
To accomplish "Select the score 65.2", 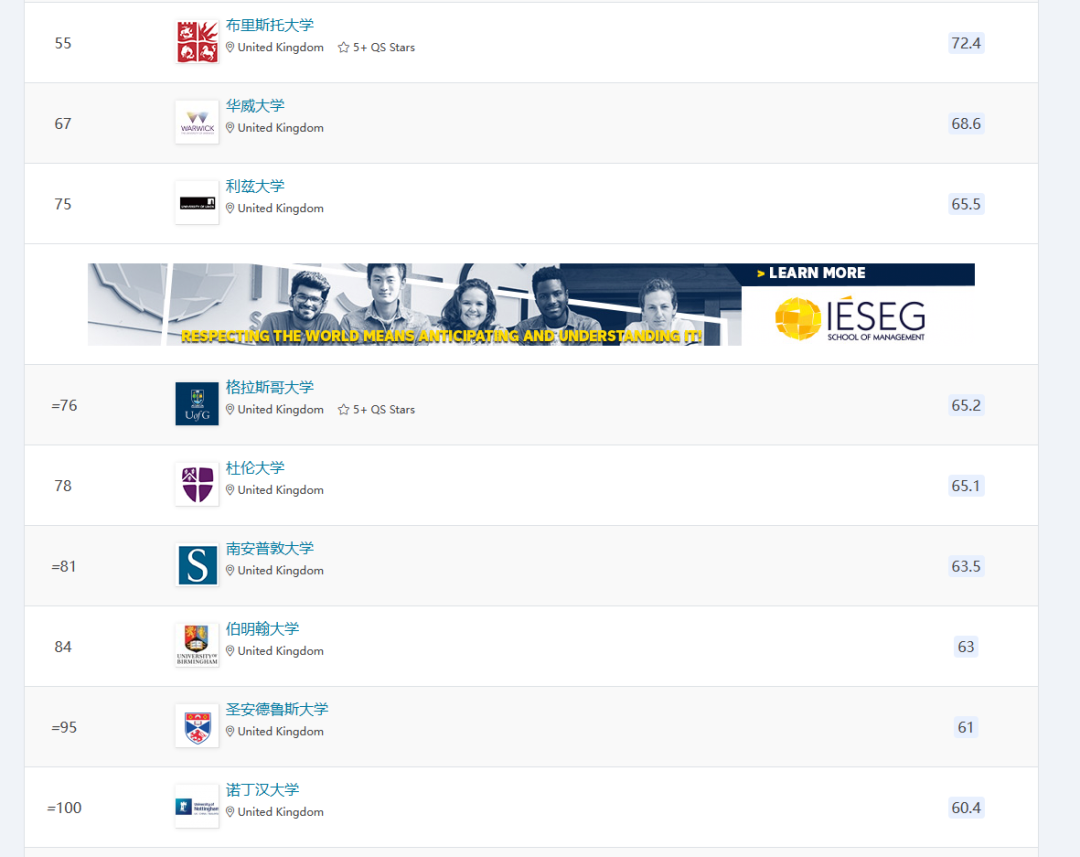I will [x=966, y=406].
